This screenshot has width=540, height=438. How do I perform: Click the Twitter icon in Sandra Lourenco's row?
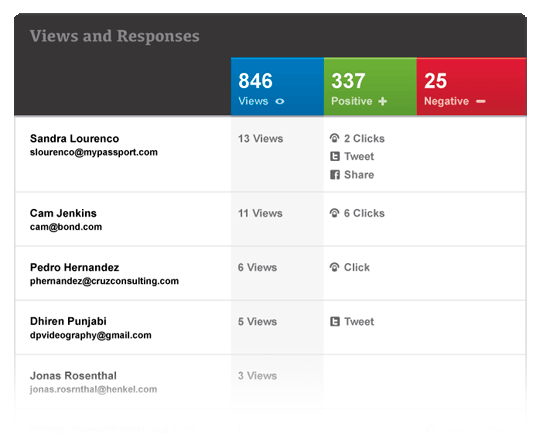335,156
